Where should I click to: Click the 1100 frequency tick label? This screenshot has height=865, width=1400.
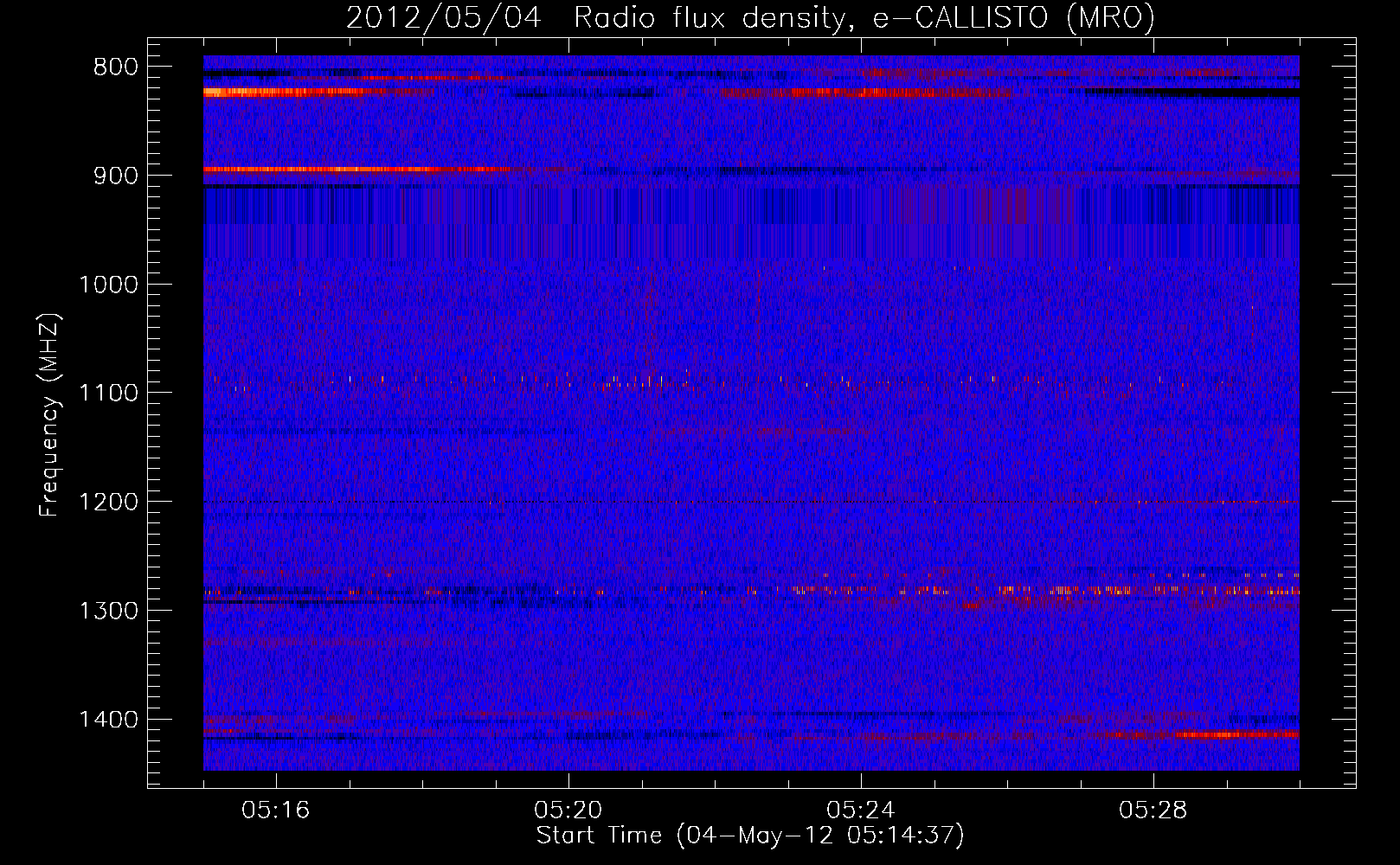[108, 394]
